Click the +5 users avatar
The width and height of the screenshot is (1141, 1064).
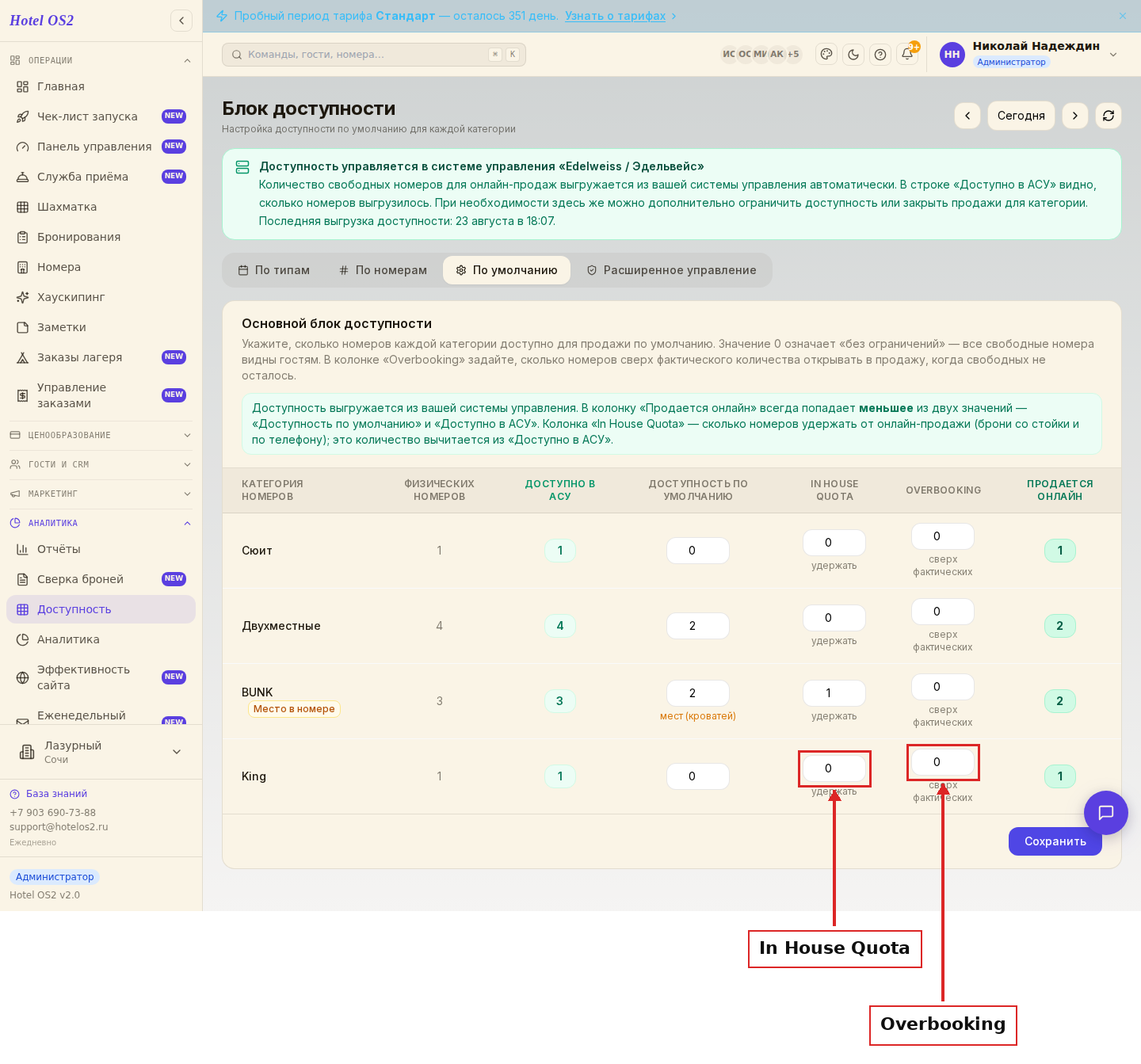click(x=793, y=54)
